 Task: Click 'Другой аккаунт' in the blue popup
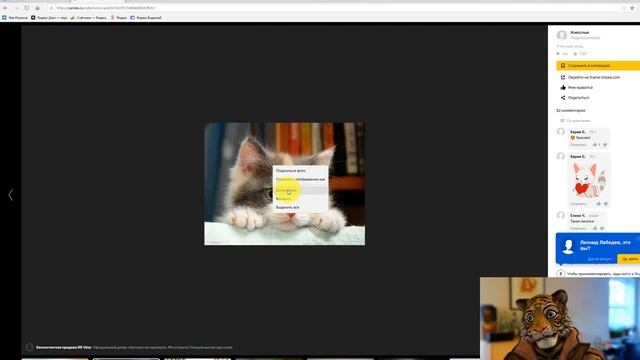click(600, 259)
